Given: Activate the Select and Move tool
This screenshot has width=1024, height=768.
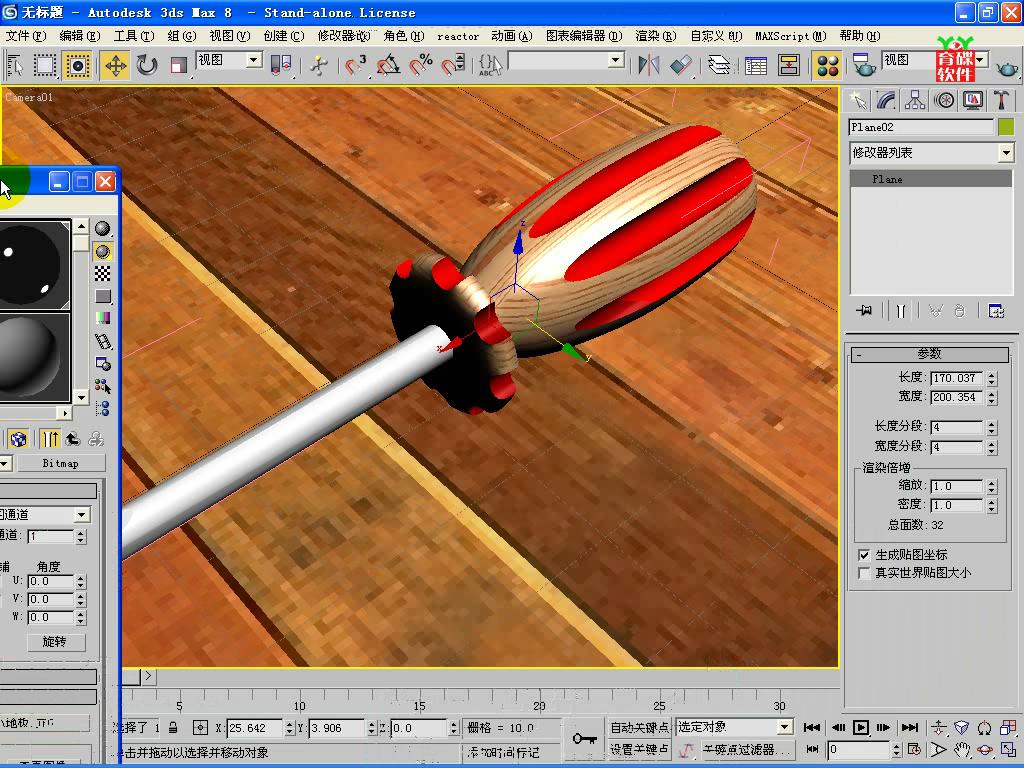Looking at the screenshot, I should click(x=115, y=65).
